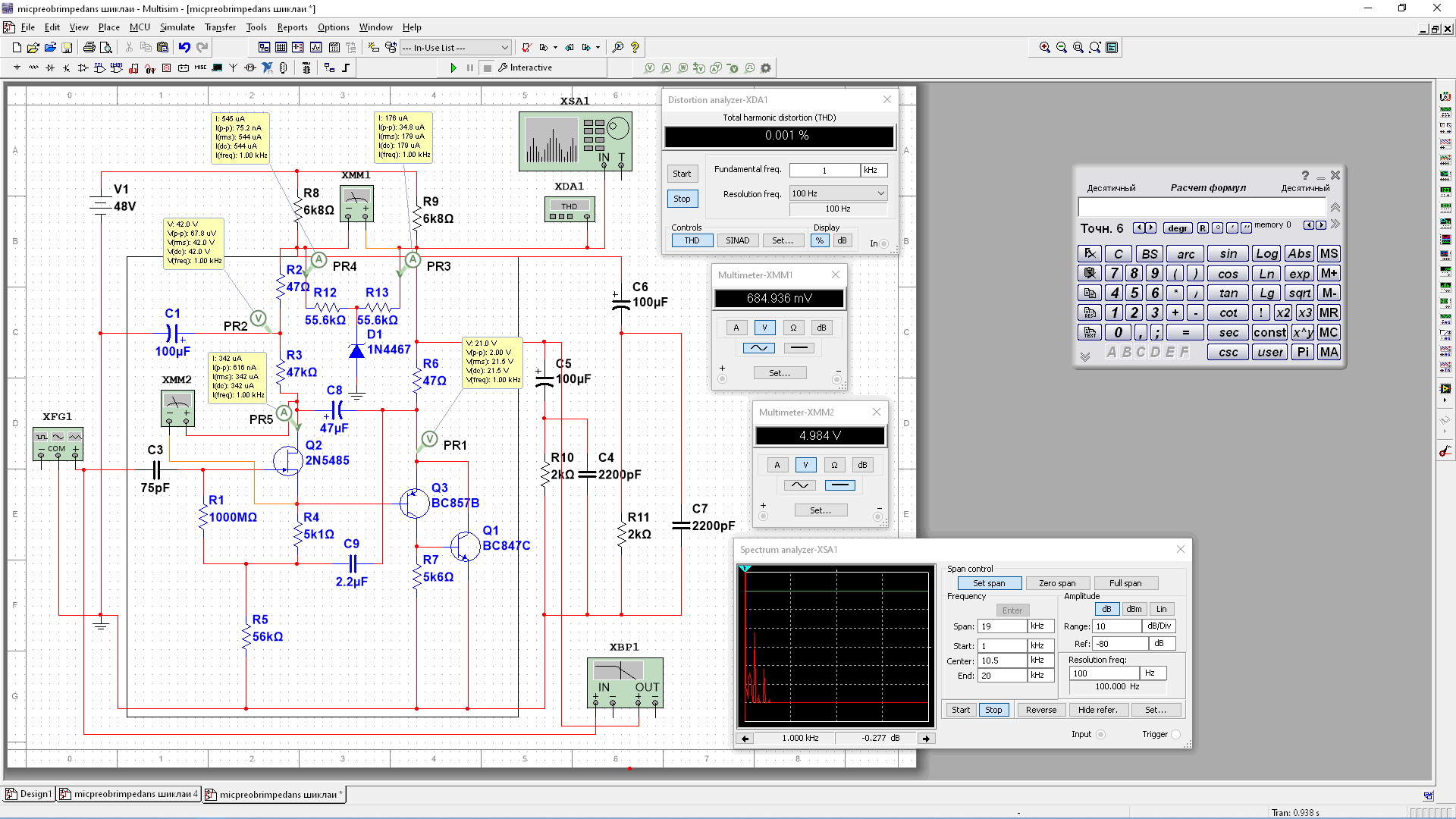Viewport: 1456px width, 819px height.
Task: Select THD mode in Distortion analyzer
Action: (692, 241)
